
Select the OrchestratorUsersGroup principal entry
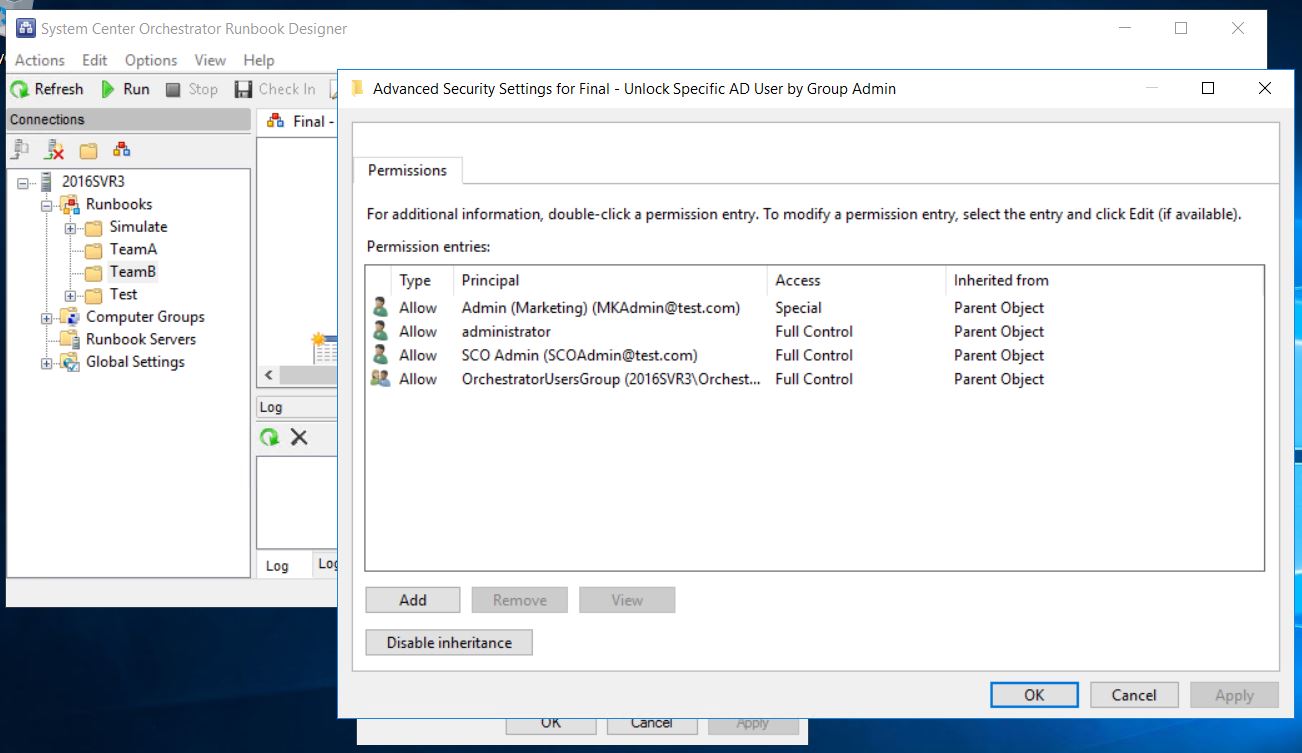[814, 379]
